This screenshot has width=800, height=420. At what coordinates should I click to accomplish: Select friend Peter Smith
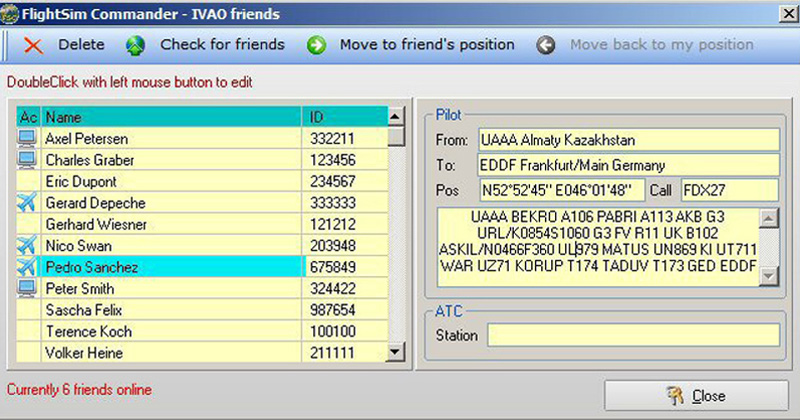[171, 288]
